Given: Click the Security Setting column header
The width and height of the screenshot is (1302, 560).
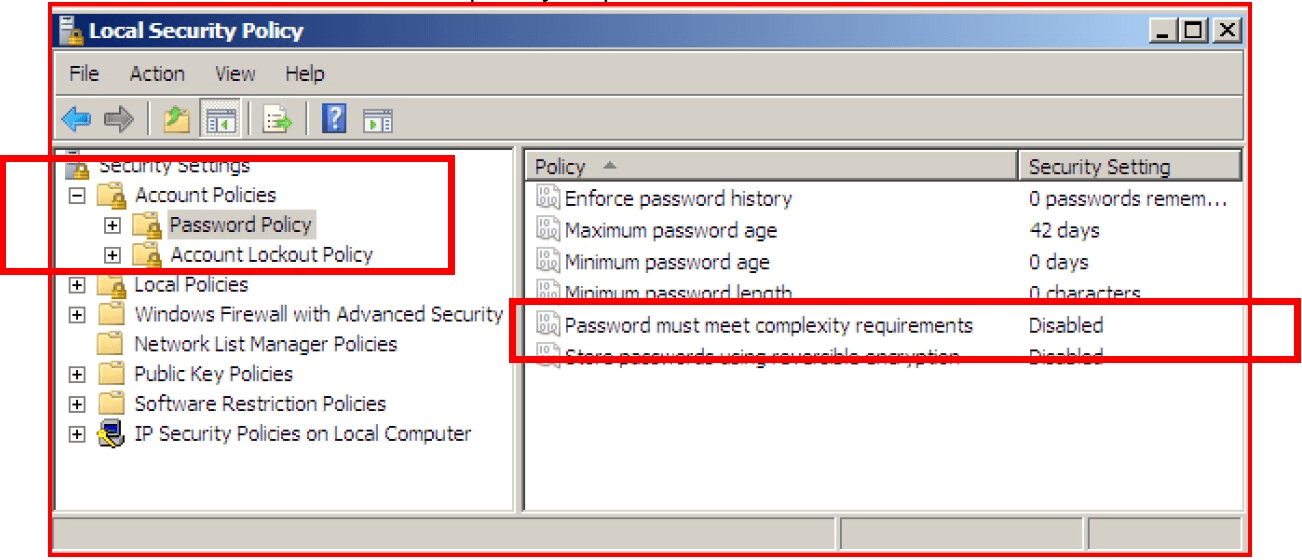Looking at the screenshot, I should point(1128,166).
